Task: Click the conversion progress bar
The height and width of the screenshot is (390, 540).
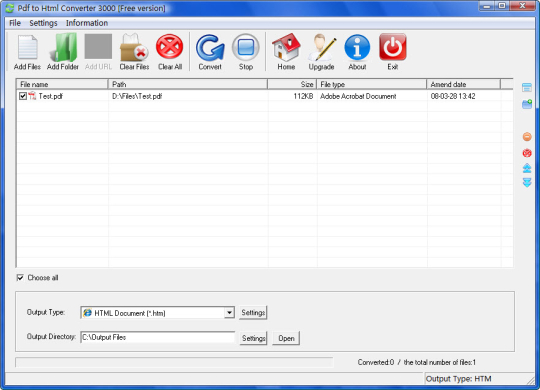Action: pyautogui.click(x=174, y=362)
